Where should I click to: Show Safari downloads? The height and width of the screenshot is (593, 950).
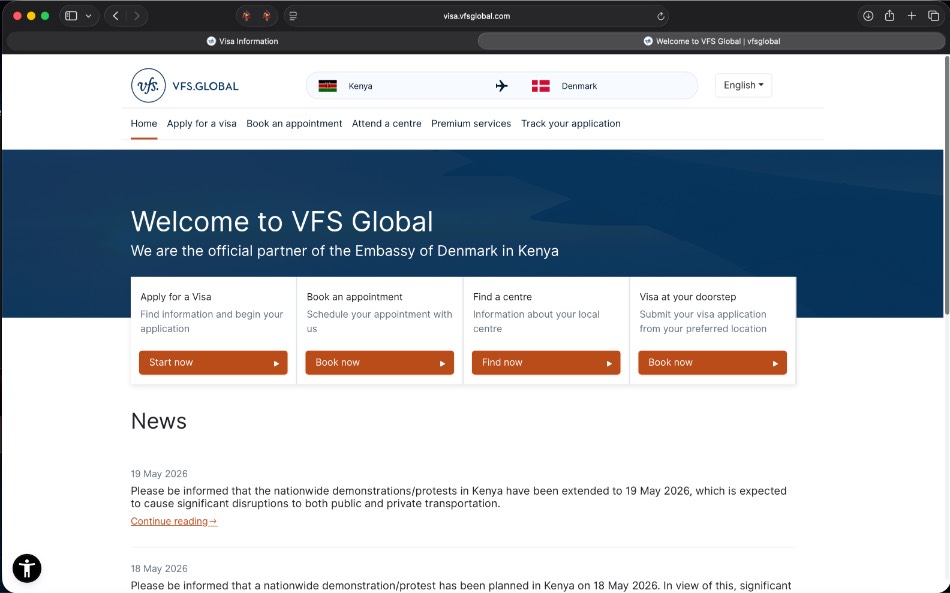(x=868, y=16)
